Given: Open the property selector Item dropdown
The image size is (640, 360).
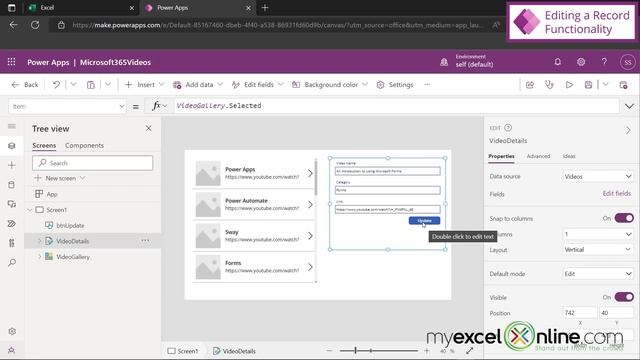Looking at the screenshot, I should coord(67,106).
